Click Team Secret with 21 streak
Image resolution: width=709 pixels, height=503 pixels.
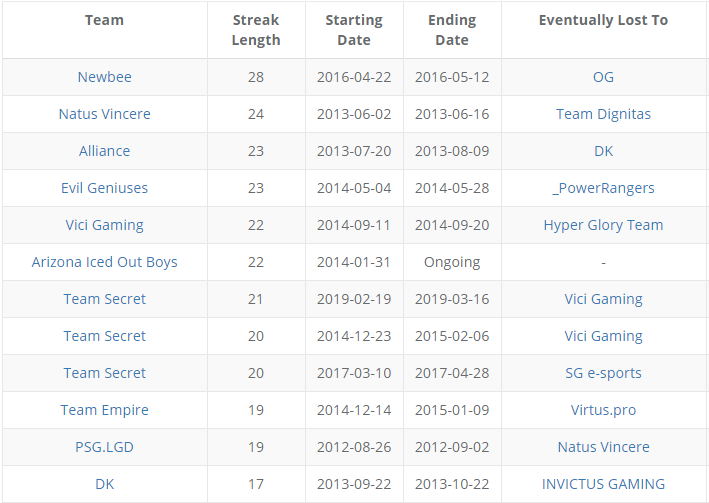104,299
